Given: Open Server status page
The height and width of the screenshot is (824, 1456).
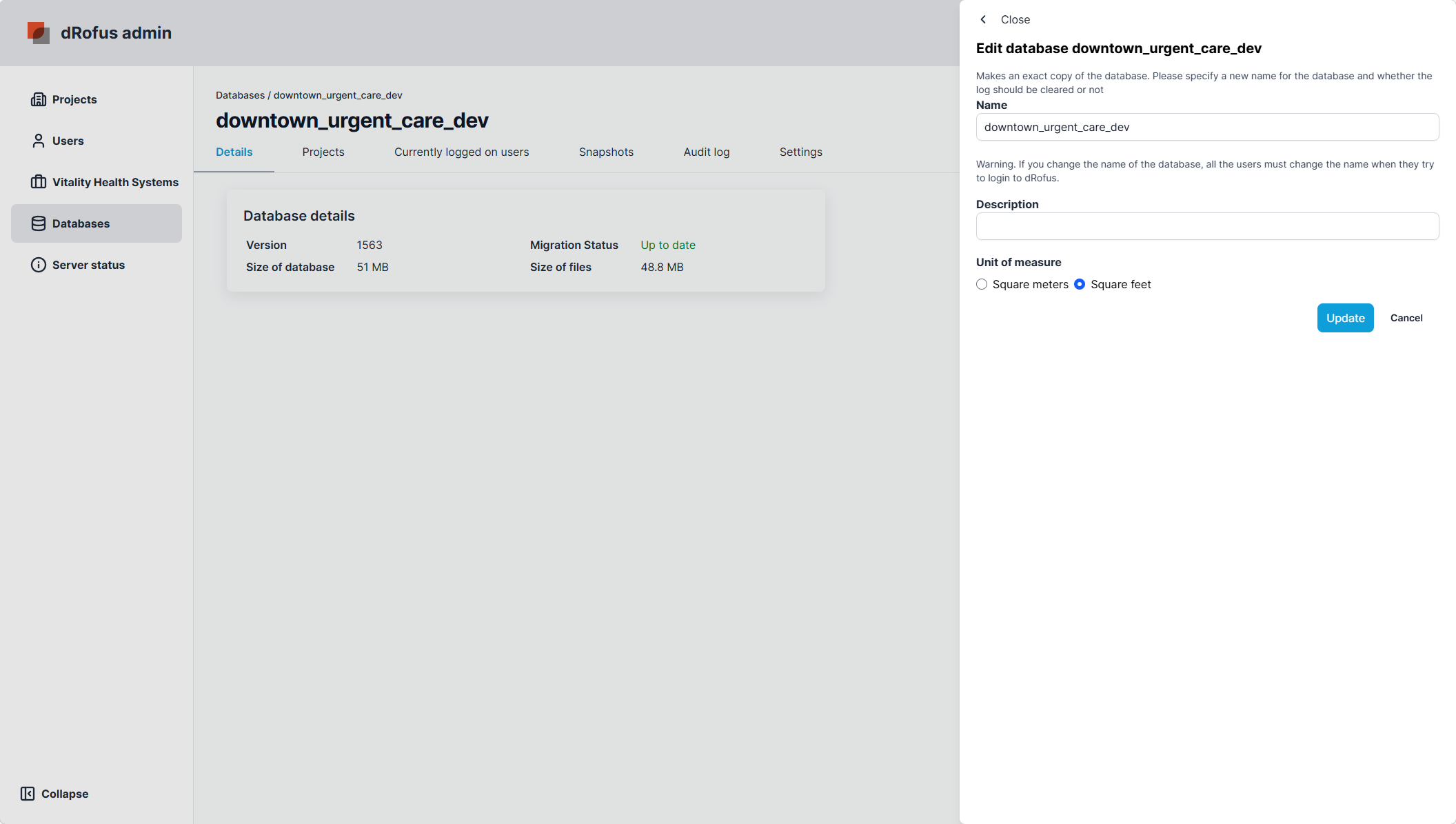Looking at the screenshot, I should click(97, 265).
